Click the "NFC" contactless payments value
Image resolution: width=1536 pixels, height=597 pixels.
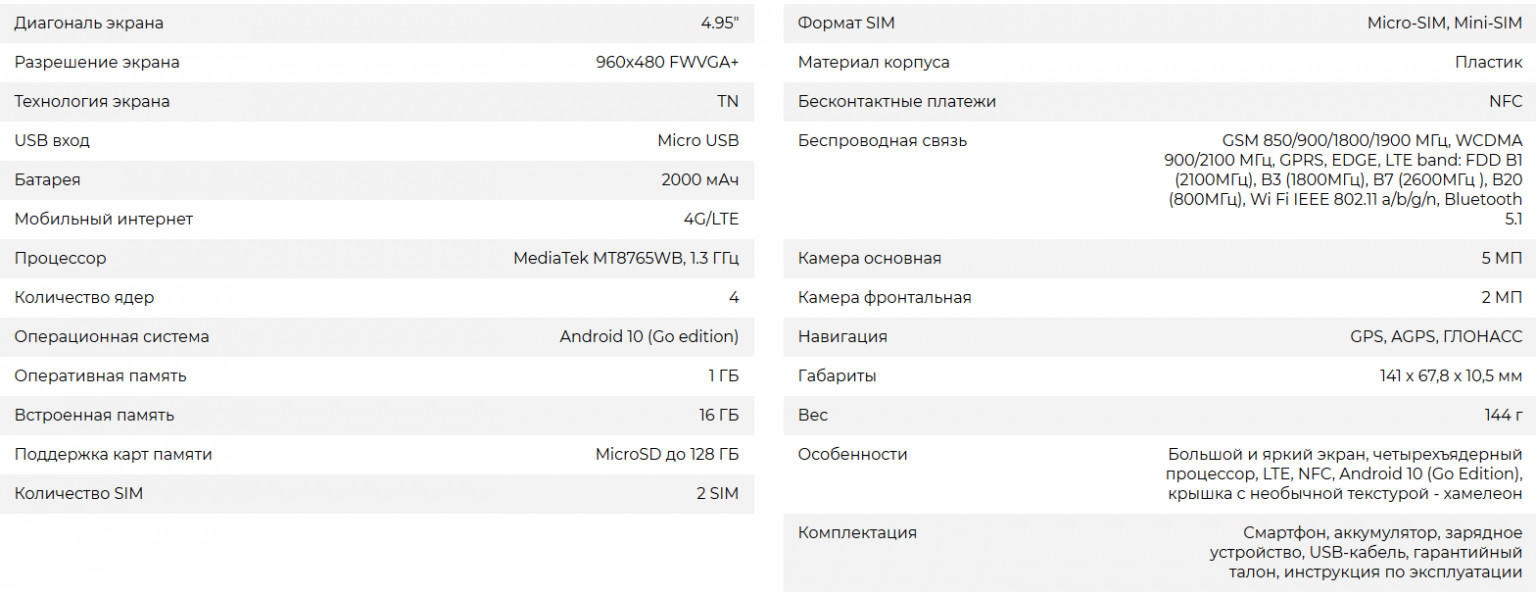coord(1505,101)
